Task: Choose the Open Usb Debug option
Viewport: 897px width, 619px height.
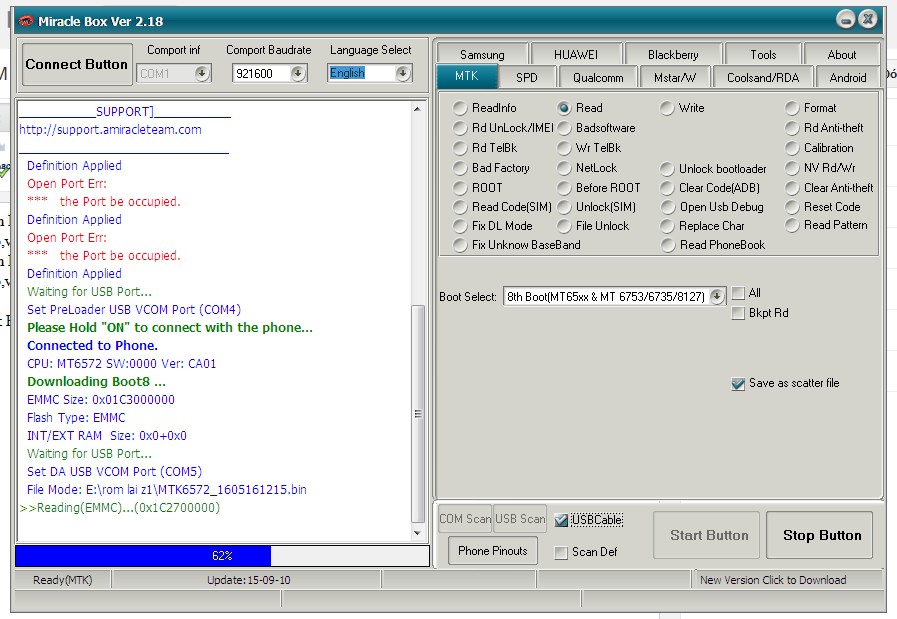Action: [666, 207]
